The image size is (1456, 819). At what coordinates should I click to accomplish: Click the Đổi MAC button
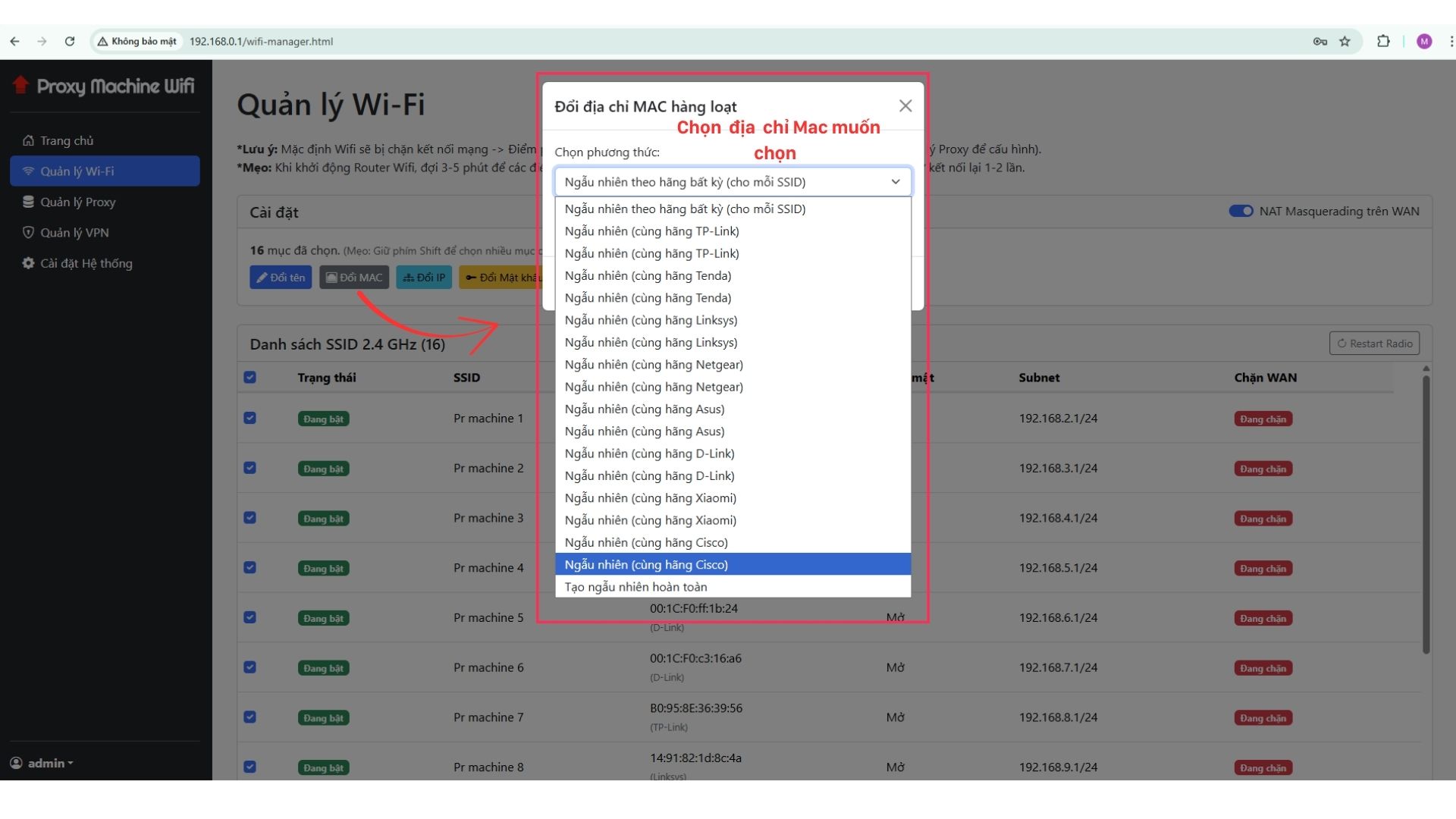(354, 278)
